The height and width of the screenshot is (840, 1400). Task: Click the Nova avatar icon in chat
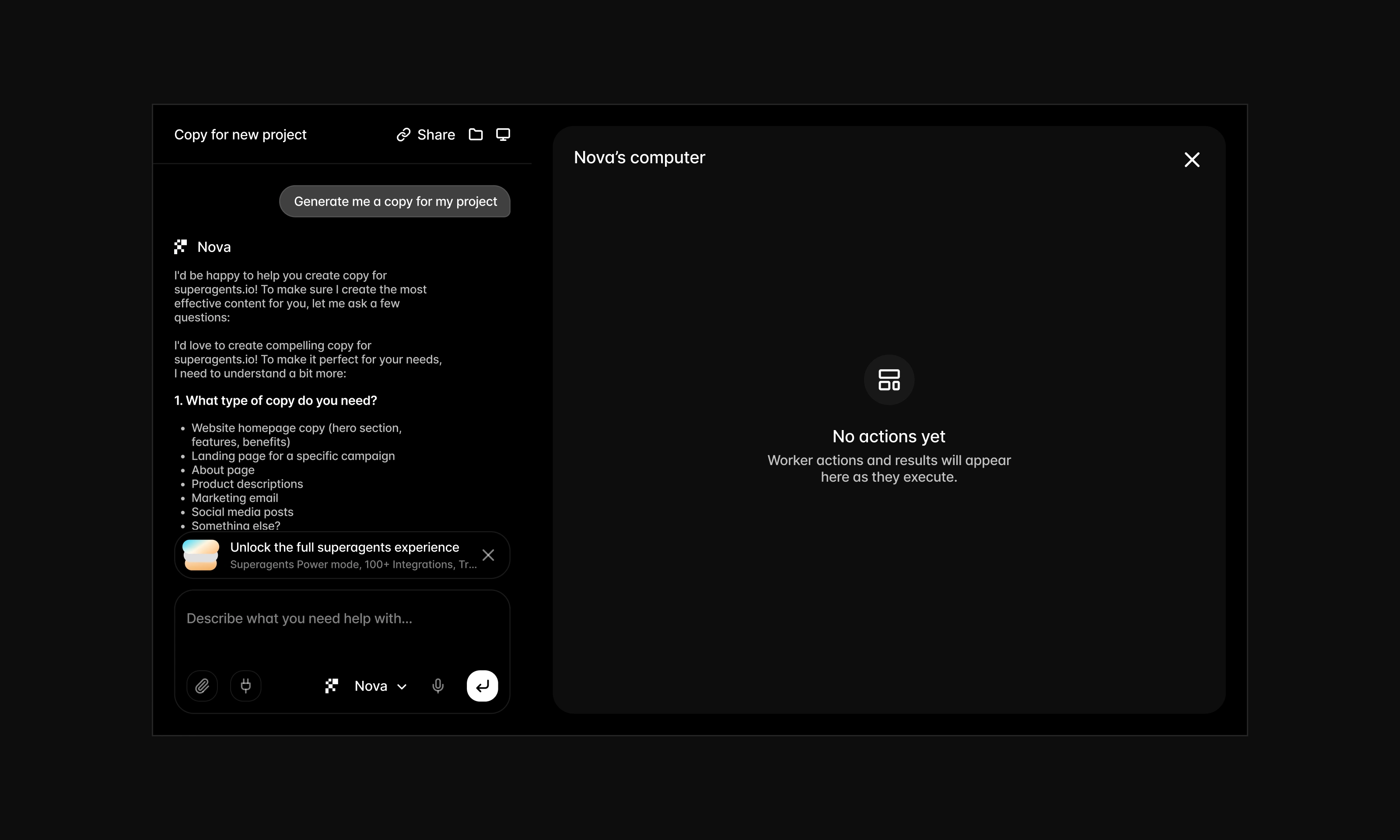click(181, 247)
